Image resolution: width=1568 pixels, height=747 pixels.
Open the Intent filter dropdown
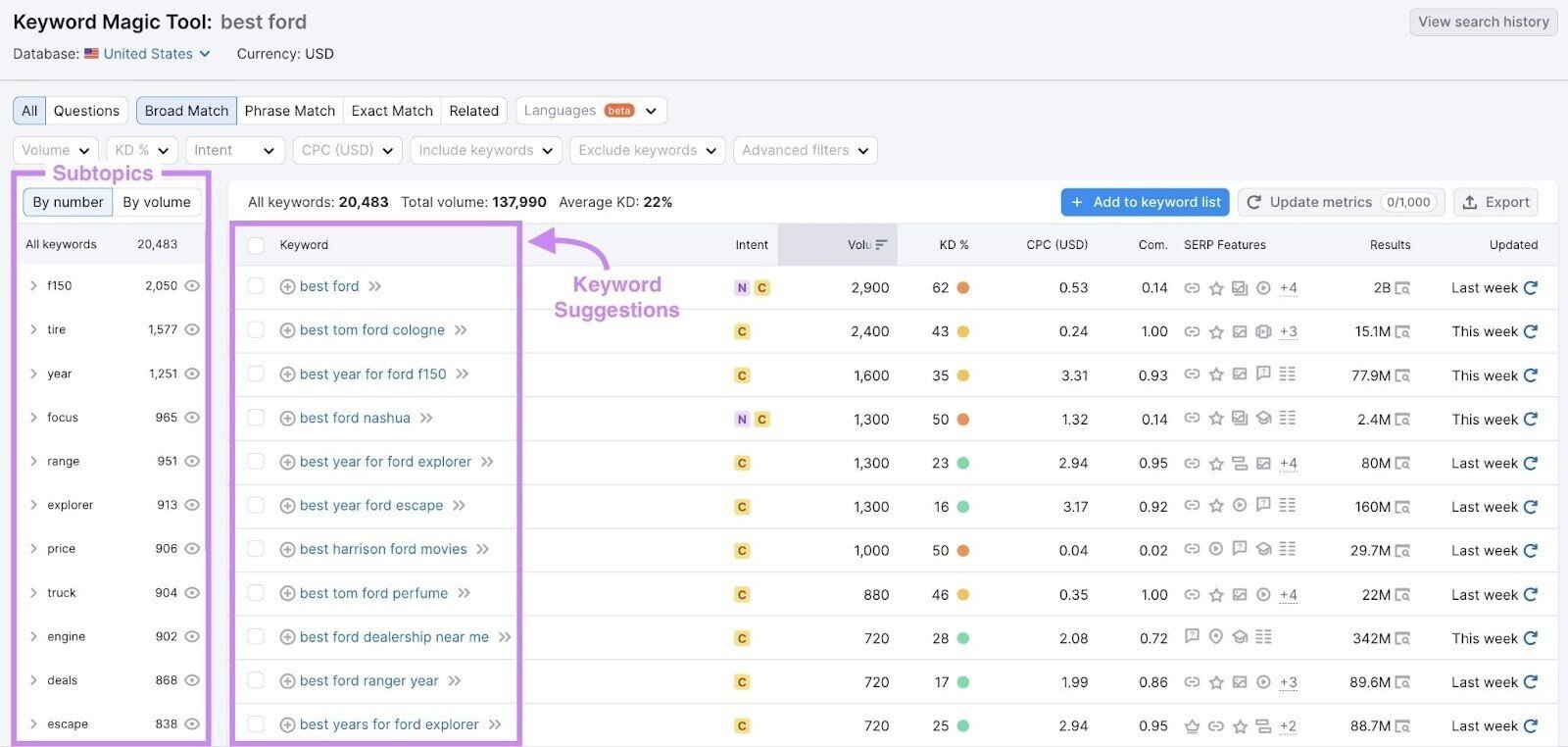235,150
